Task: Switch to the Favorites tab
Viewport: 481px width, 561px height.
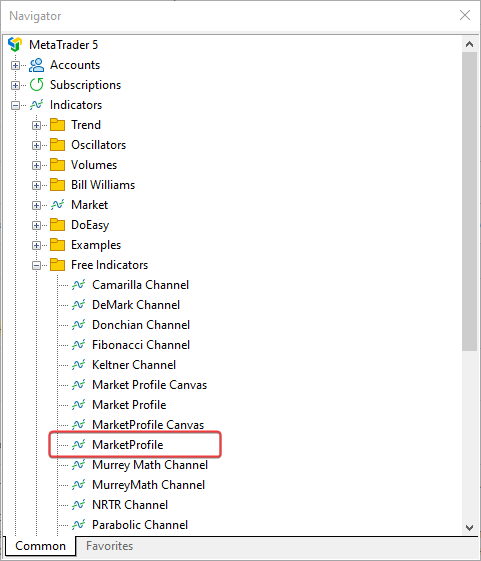Action: (x=110, y=546)
